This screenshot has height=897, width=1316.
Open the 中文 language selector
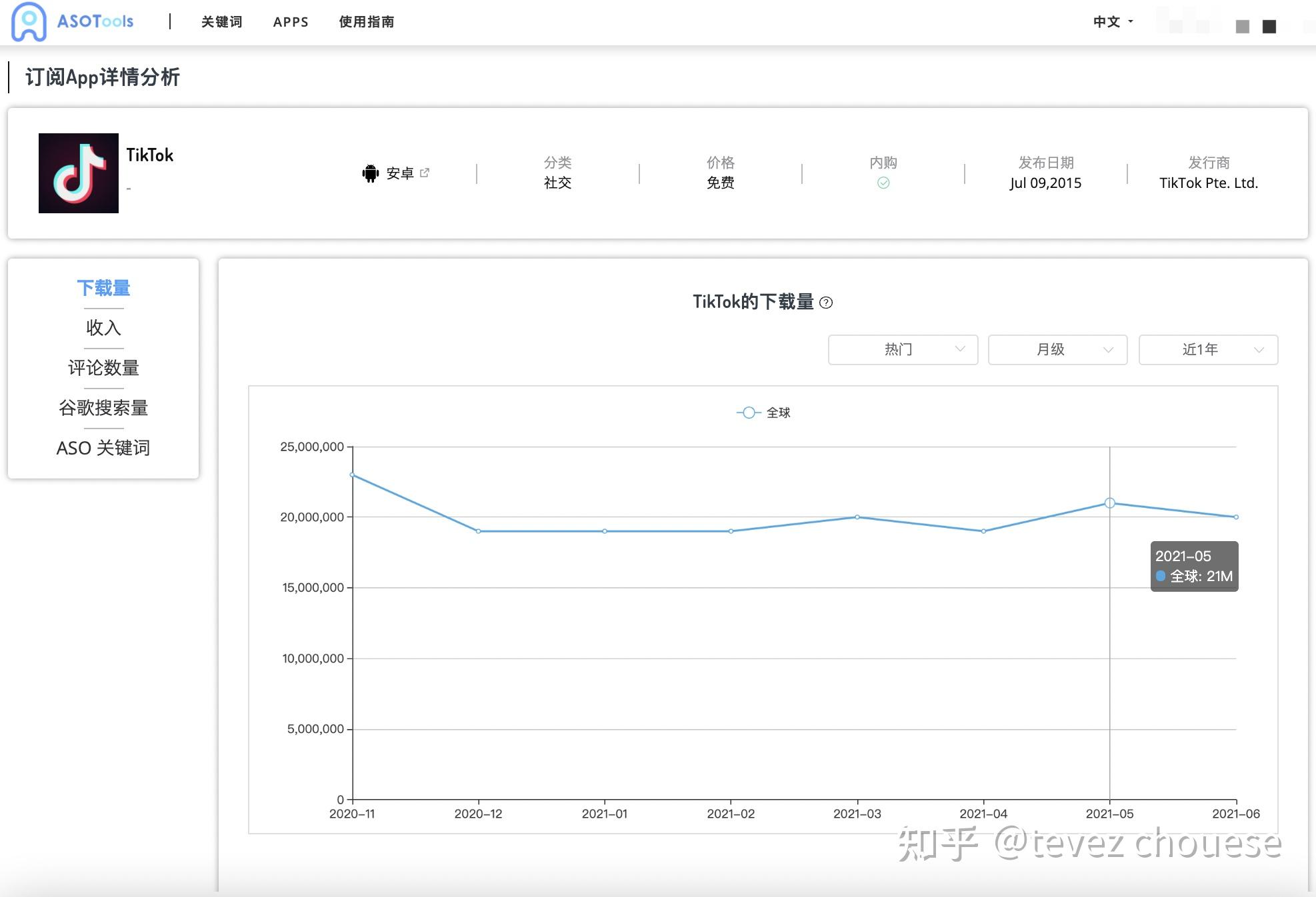pyautogui.click(x=1112, y=22)
